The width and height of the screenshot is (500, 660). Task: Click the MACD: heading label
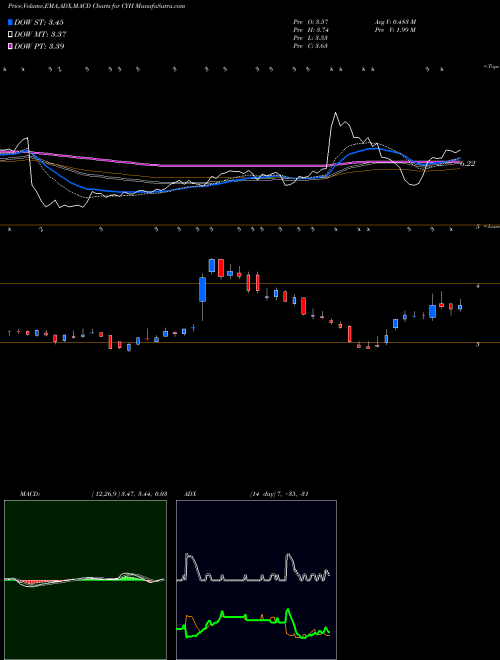pos(29,494)
